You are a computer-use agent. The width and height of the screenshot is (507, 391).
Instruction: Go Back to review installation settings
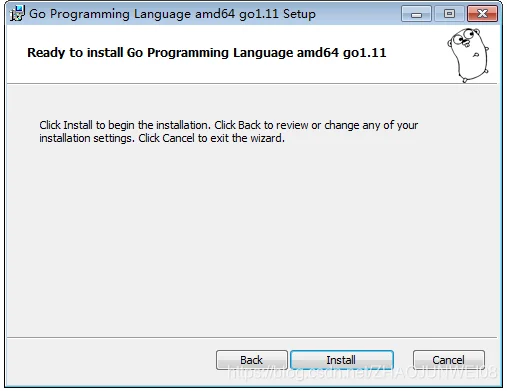tap(252, 360)
